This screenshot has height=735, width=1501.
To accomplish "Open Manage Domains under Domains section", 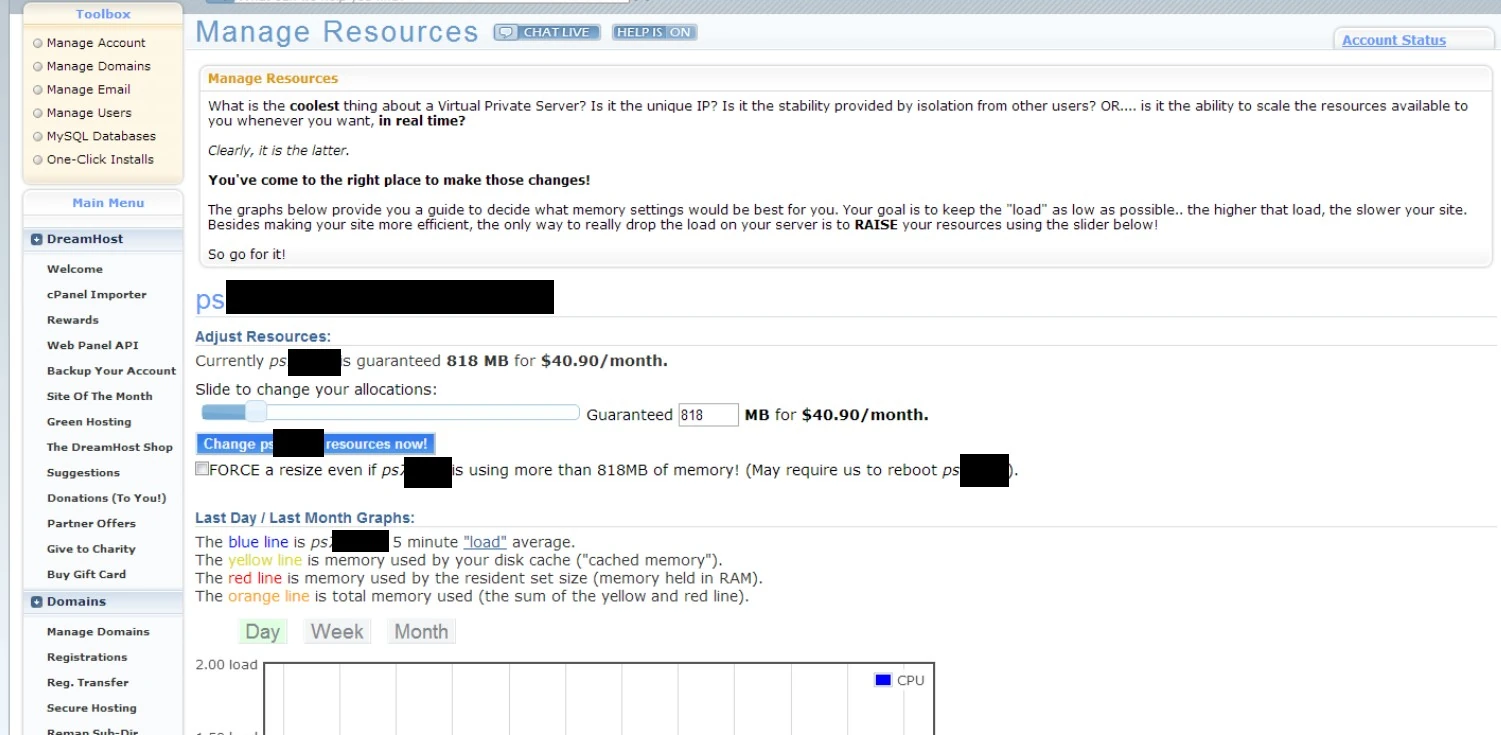I will click(98, 632).
